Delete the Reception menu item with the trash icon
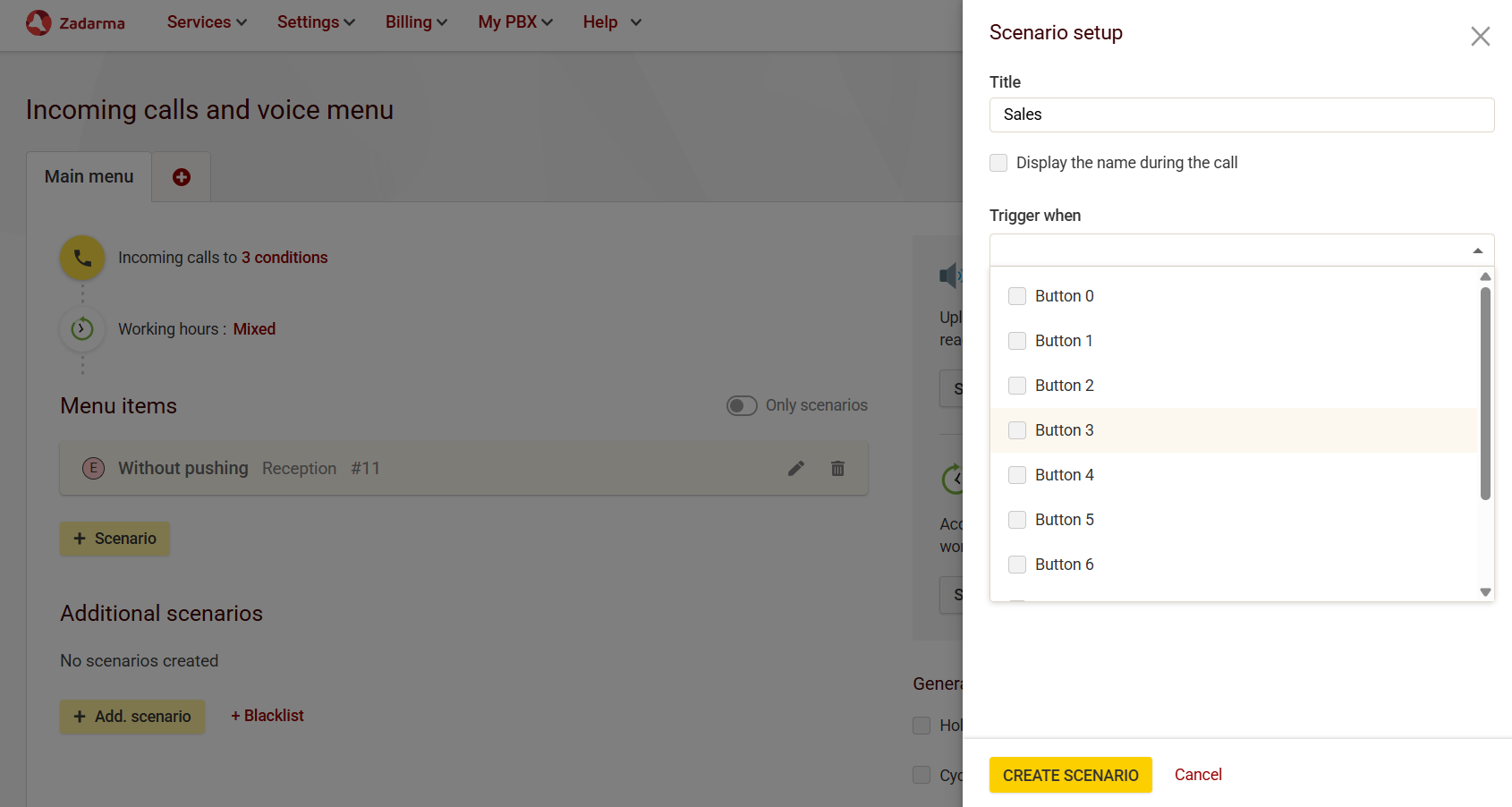This screenshot has width=1512, height=807. pos(837,468)
